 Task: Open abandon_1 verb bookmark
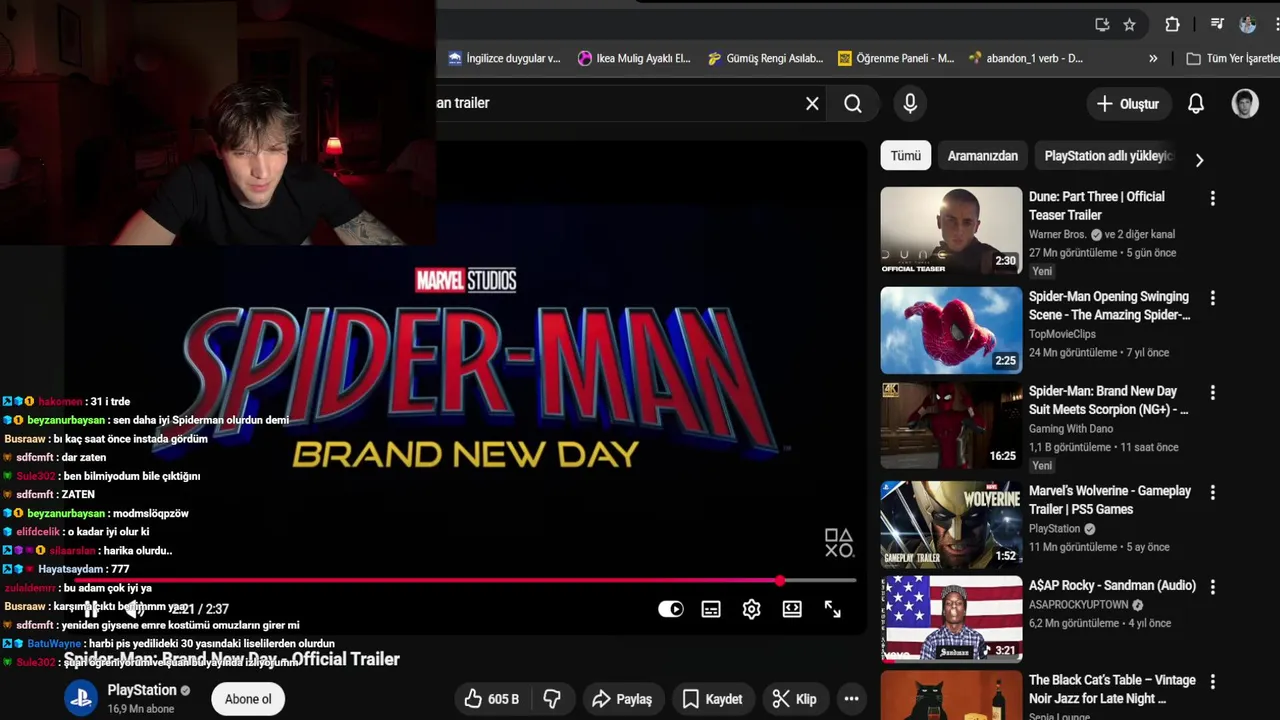[x=1026, y=59]
